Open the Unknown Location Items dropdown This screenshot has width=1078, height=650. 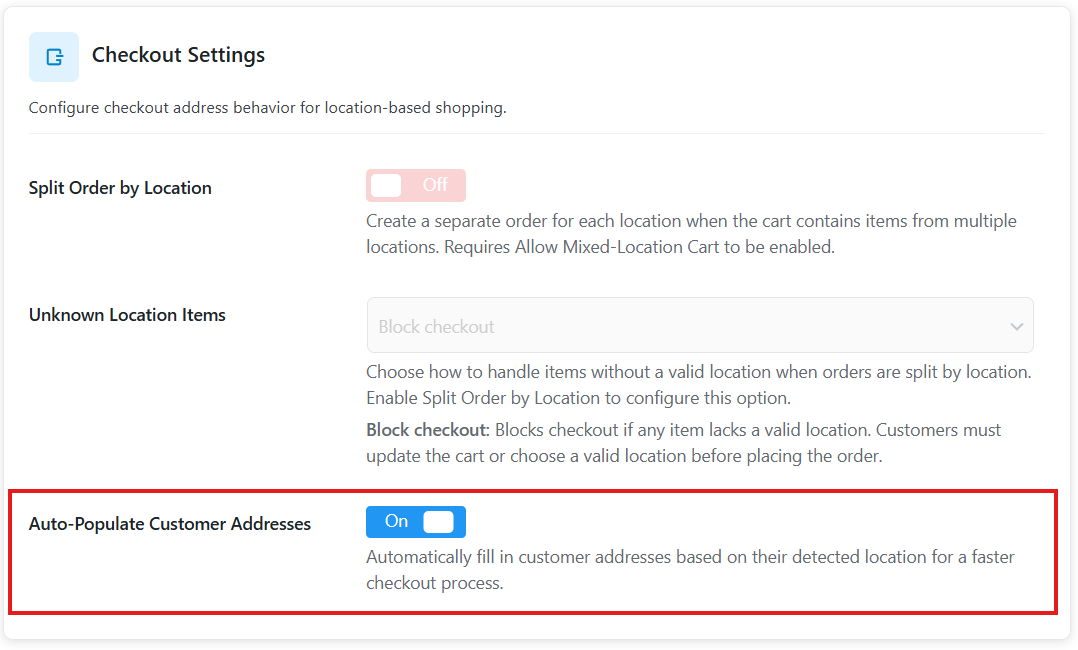coord(700,326)
